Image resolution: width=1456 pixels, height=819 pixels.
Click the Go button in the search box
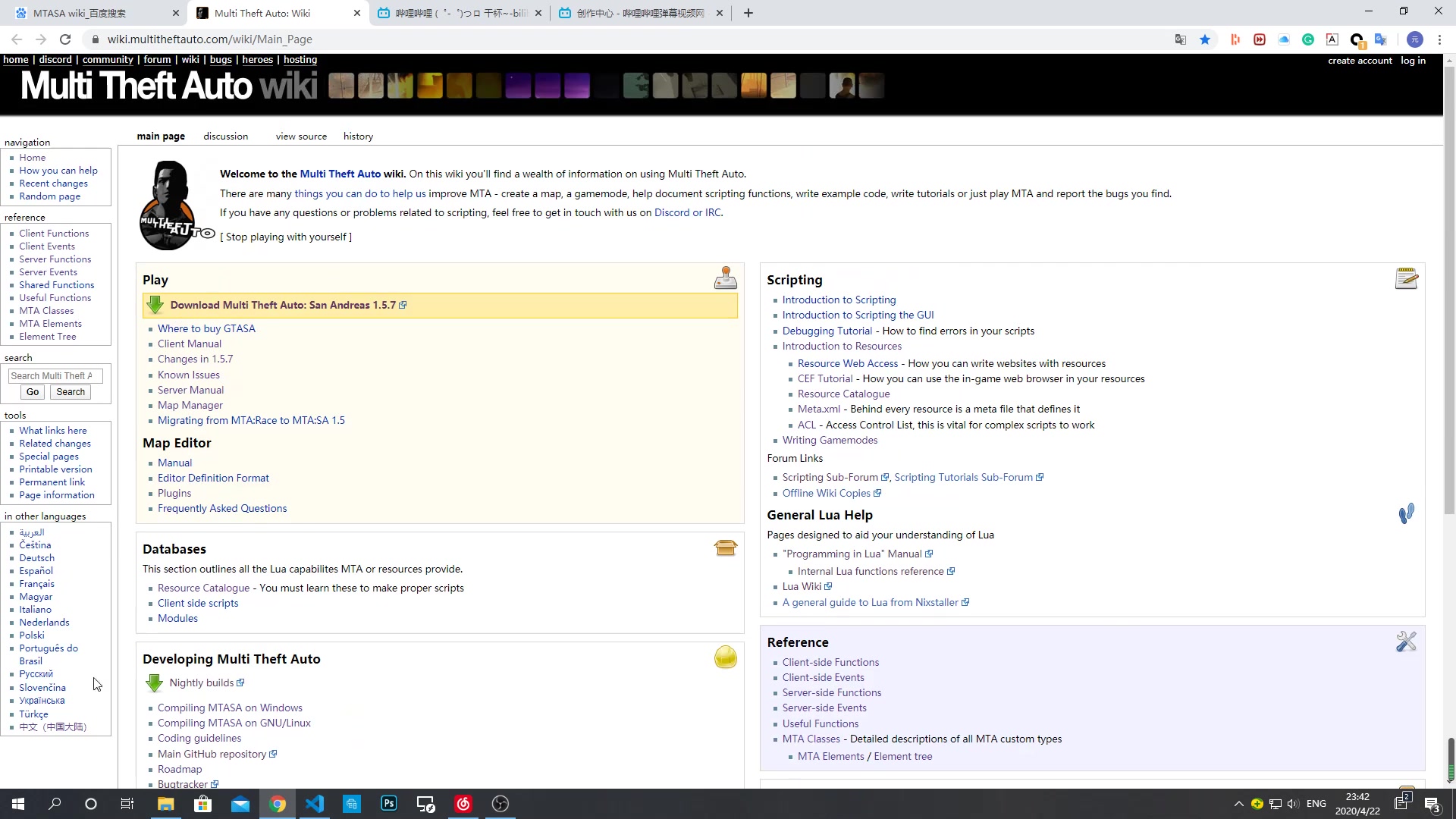32,392
